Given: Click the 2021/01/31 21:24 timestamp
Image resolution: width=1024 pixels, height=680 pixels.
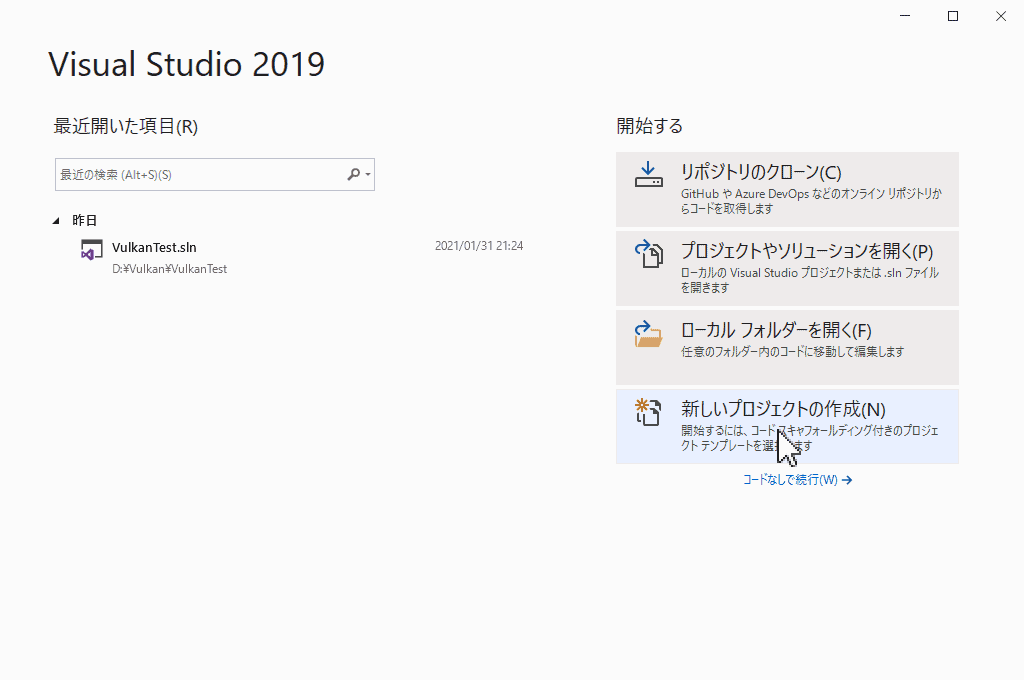Looking at the screenshot, I should pos(479,246).
